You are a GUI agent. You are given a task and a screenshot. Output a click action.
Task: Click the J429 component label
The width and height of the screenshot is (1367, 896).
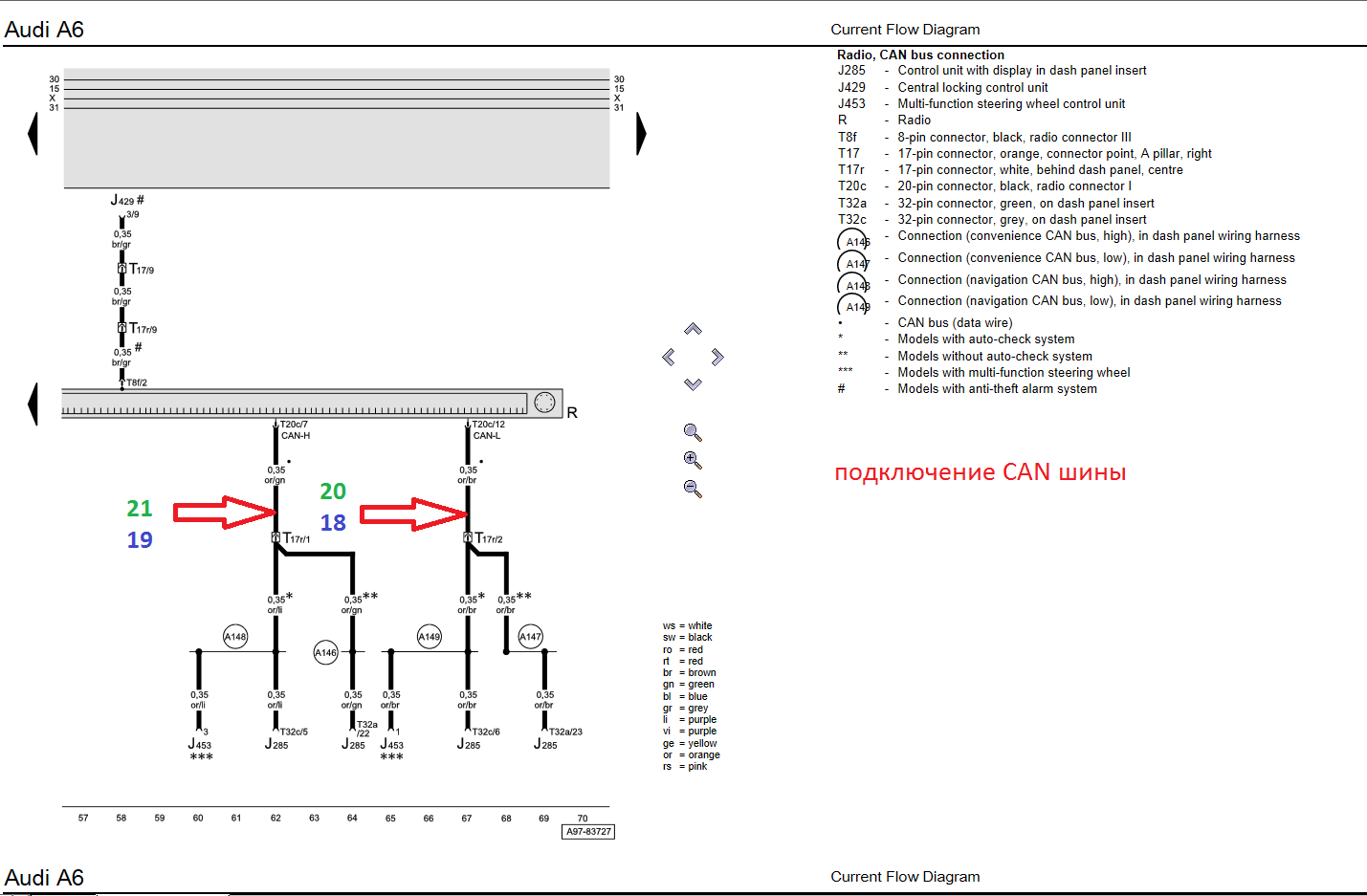coord(122,200)
